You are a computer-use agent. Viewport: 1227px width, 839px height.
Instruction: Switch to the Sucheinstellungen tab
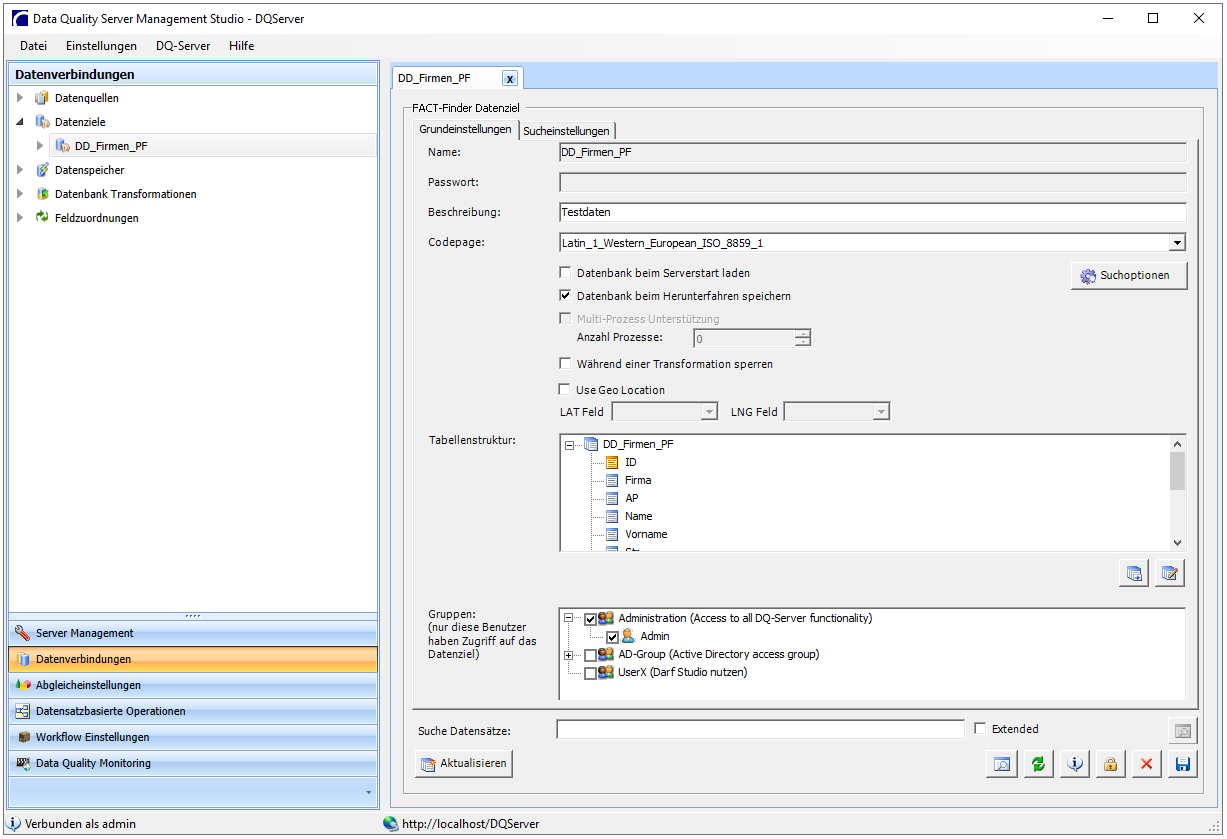[x=566, y=130]
